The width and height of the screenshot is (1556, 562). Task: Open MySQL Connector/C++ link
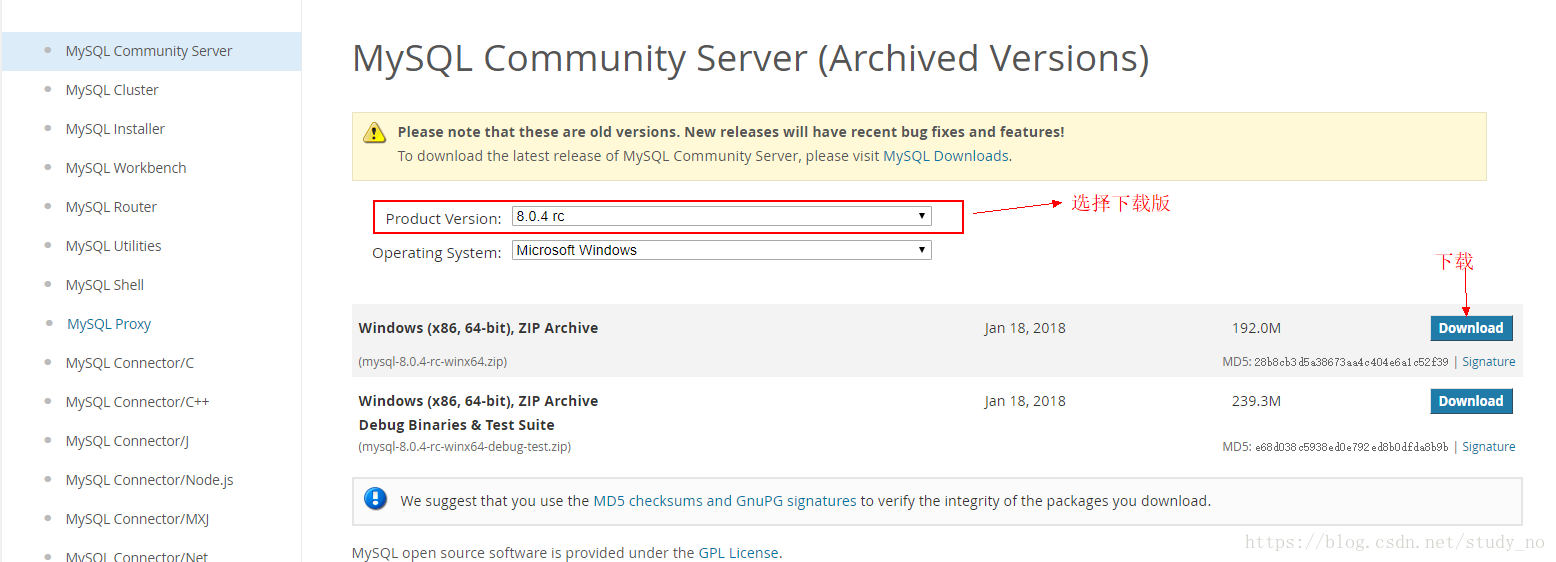[x=138, y=402]
